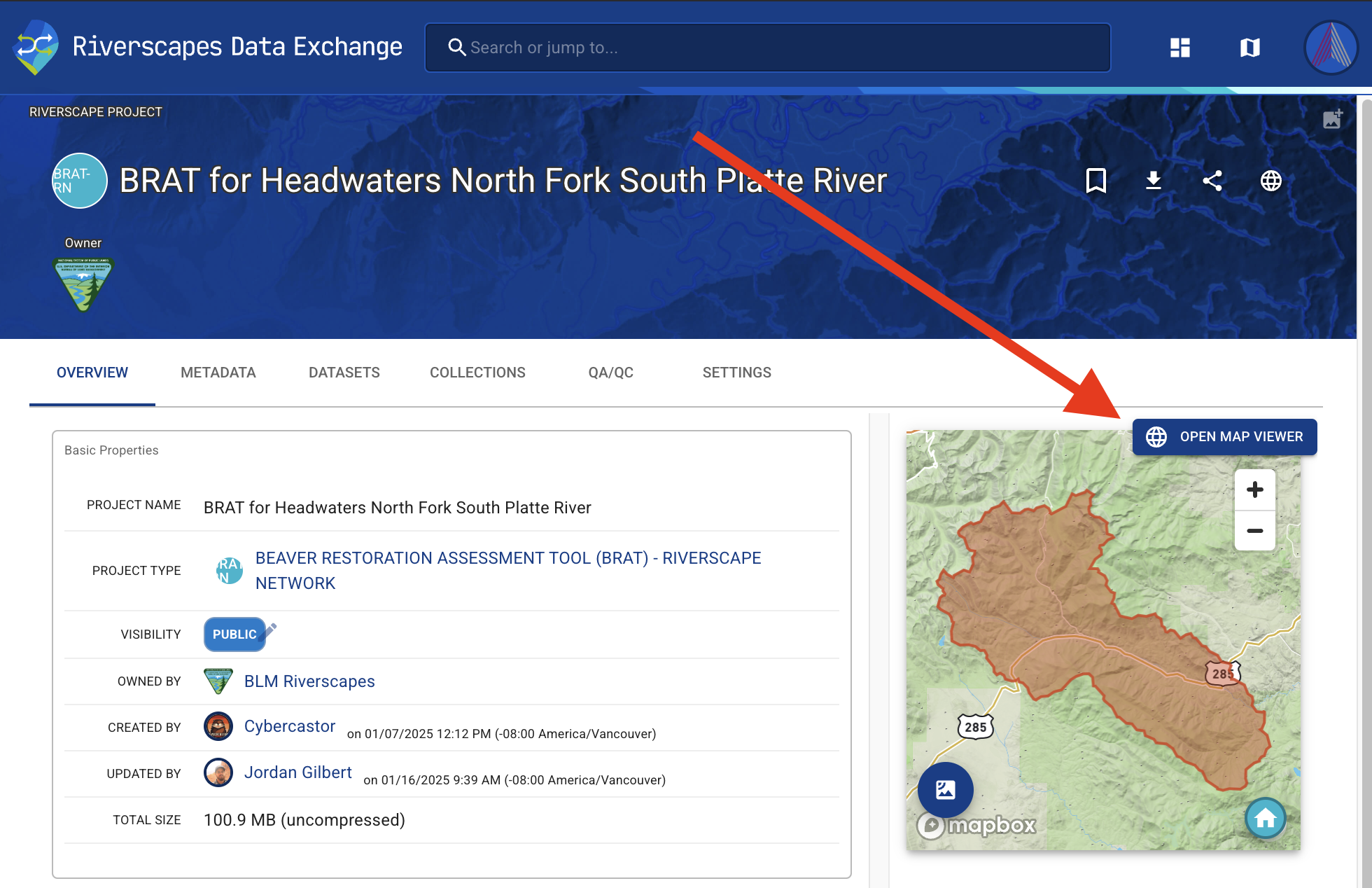
Task: Click the Cybercastor avatar
Action: (218, 727)
